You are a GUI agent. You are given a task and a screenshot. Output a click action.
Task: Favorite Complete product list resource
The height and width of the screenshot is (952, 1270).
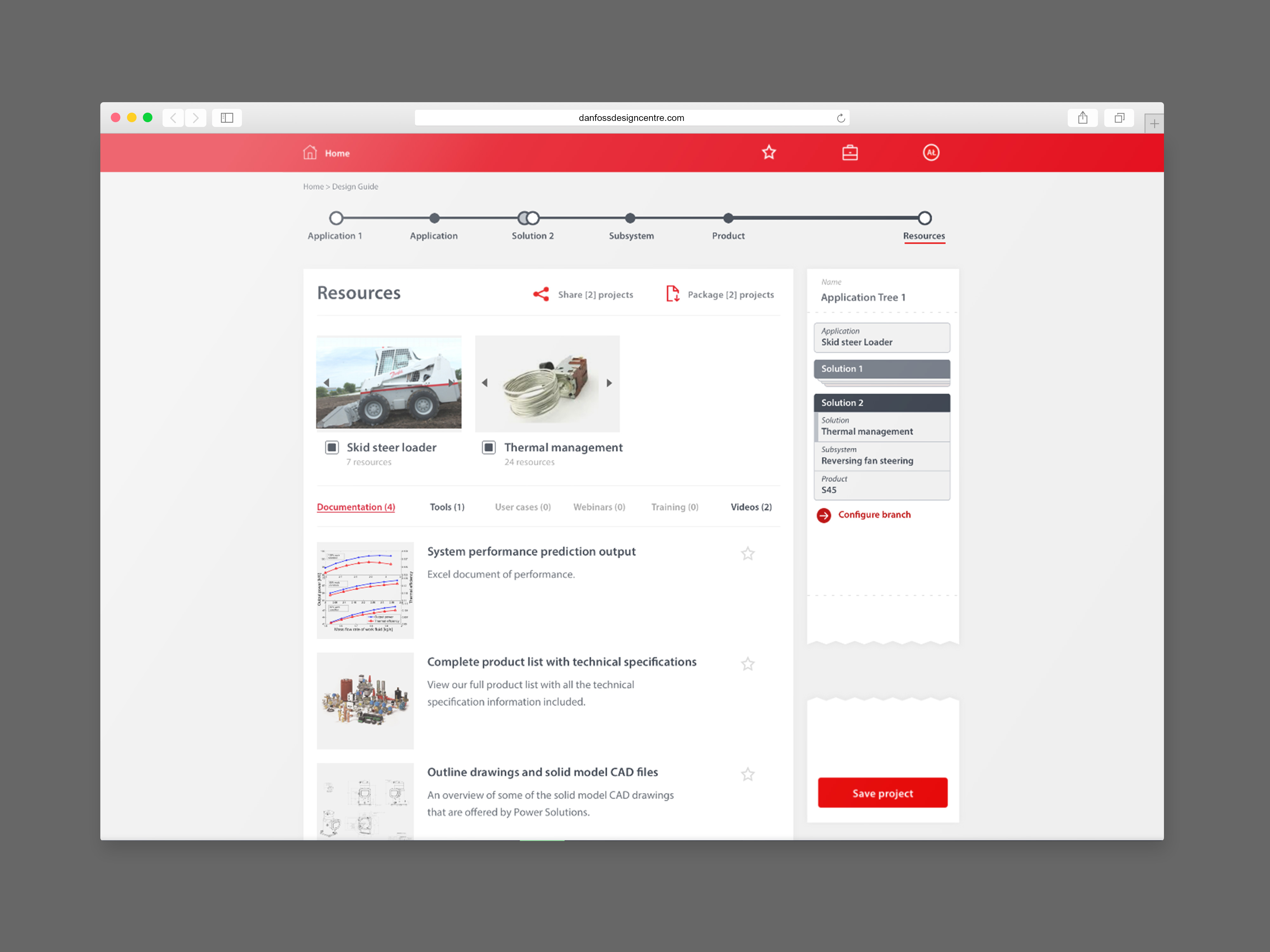tap(747, 664)
